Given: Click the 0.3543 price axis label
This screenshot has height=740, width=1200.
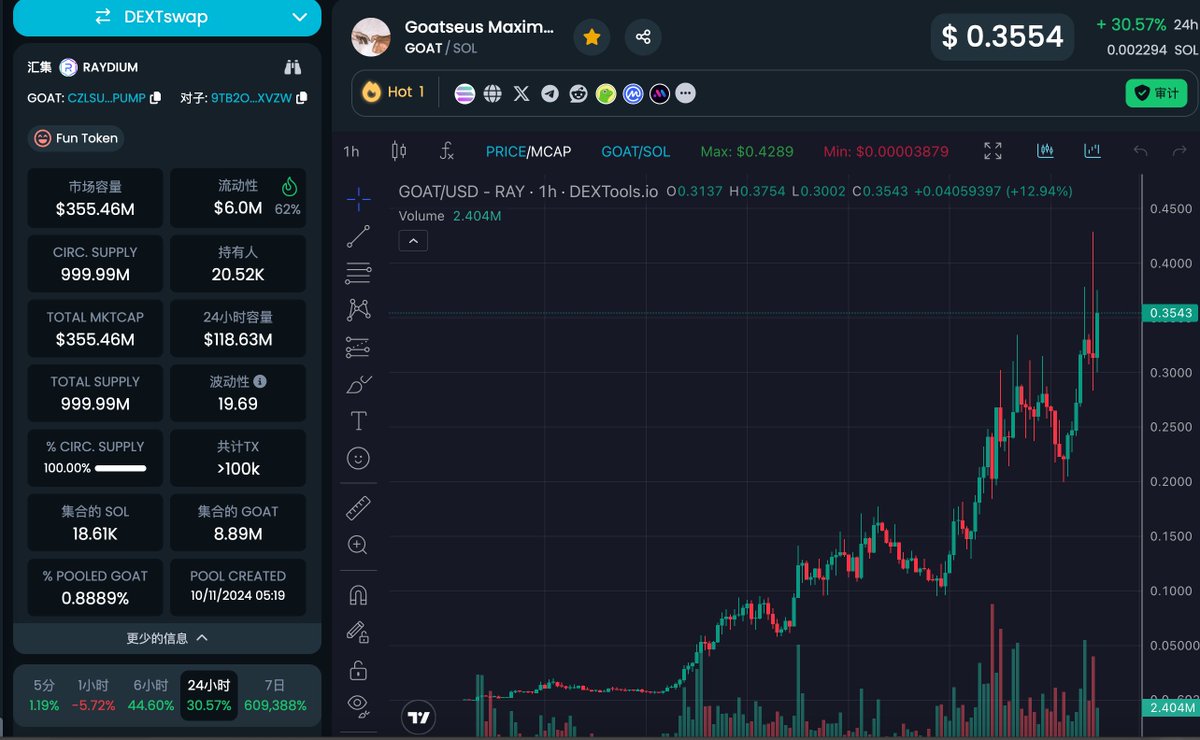Looking at the screenshot, I should tap(1170, 314).
